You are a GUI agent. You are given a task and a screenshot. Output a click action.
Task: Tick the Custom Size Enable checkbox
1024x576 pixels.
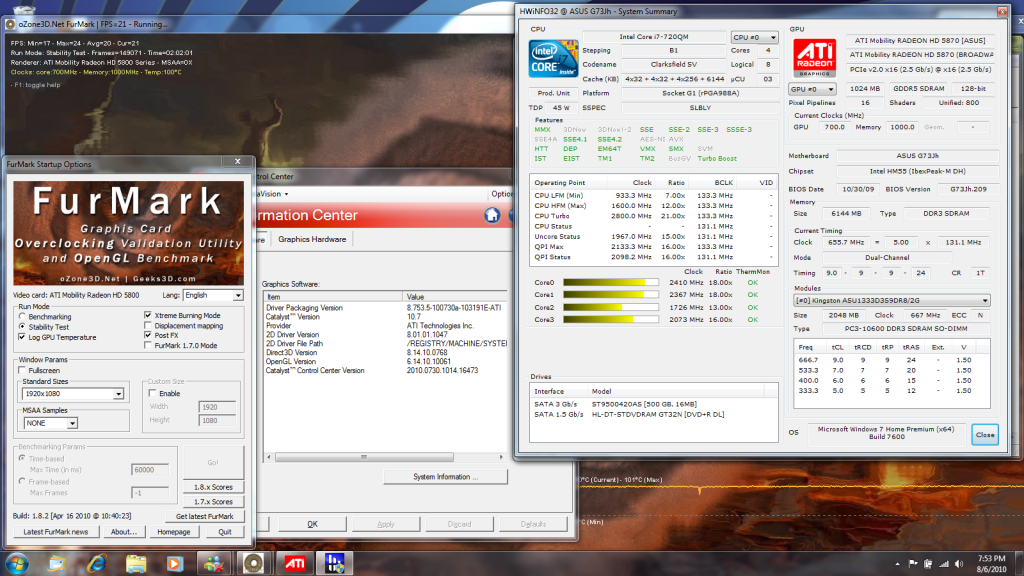click(x=153, y=393)
